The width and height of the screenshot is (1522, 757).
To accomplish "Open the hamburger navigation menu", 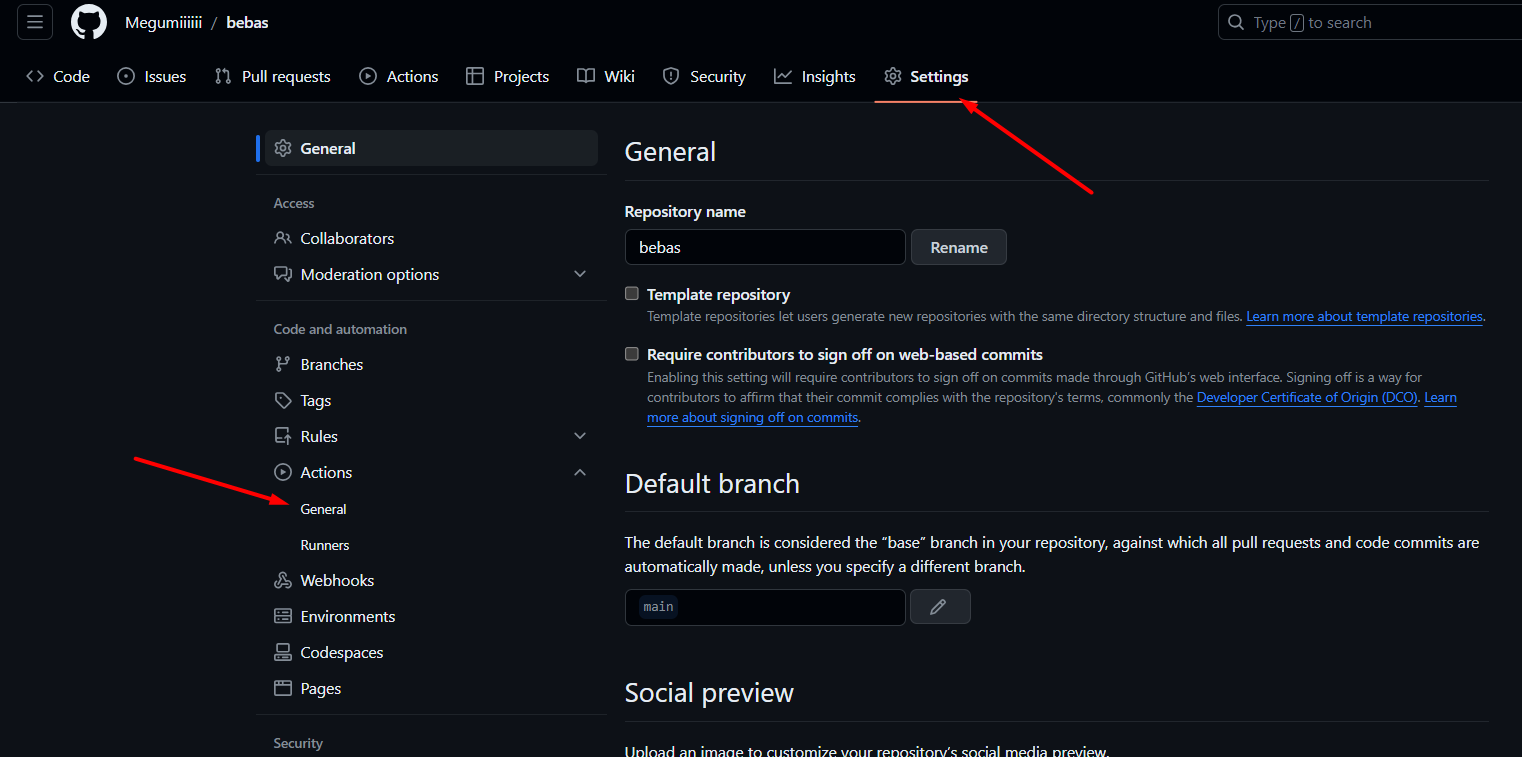I will point(35,22).
